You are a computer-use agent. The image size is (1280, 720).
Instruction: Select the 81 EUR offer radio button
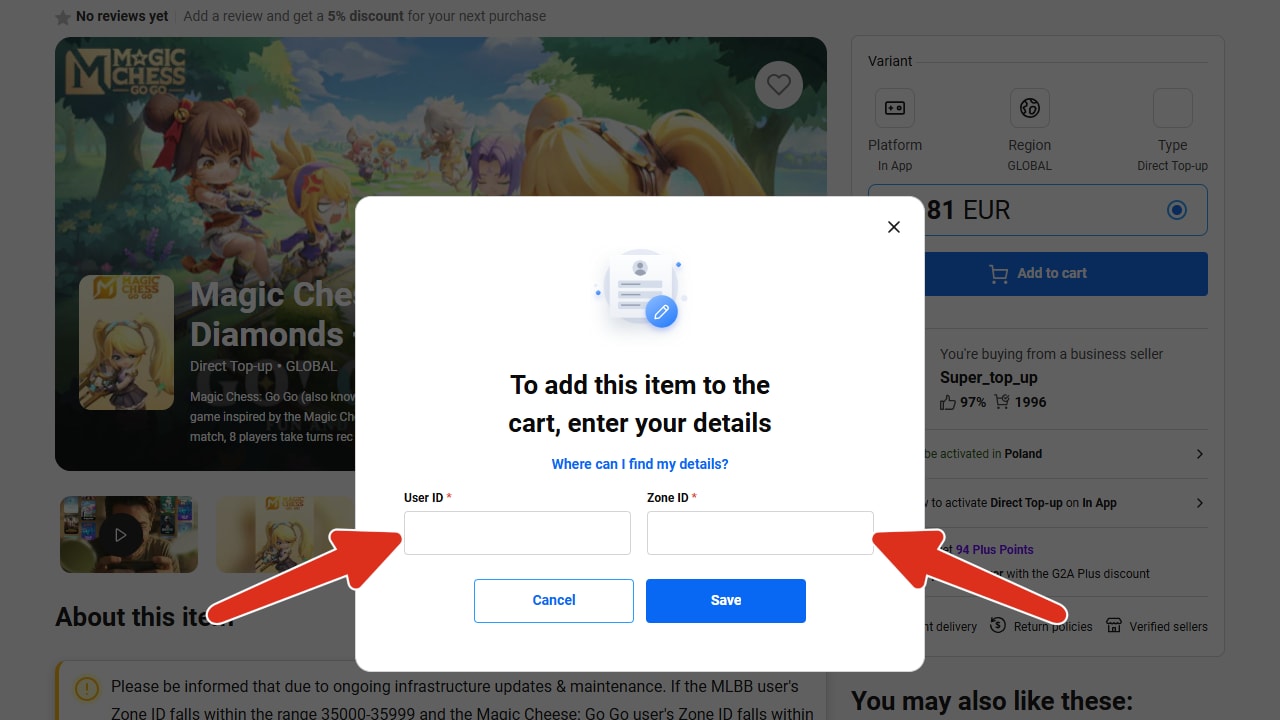1177,210
